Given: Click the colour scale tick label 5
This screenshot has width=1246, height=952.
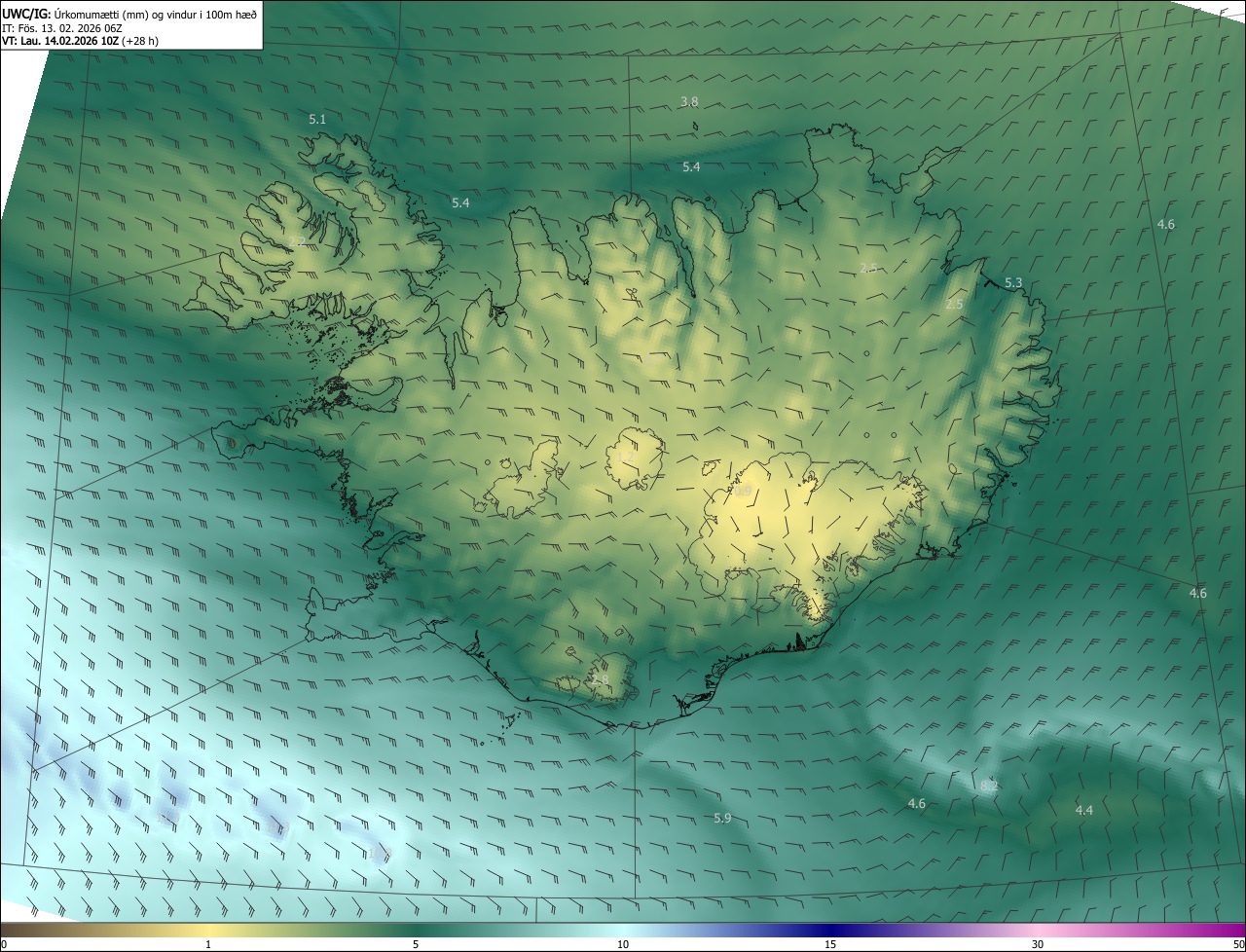Looking at the screenshot, I should tap(416, 944).
